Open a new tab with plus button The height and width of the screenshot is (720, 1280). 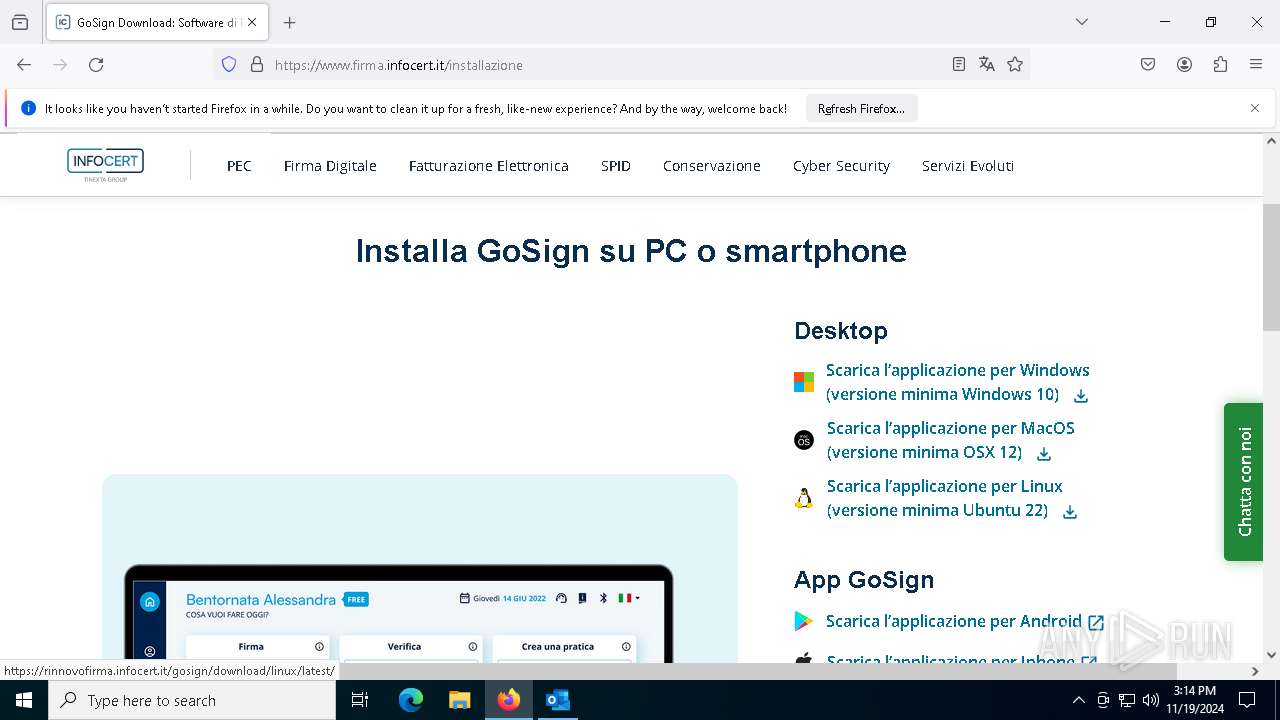(290, 22)
